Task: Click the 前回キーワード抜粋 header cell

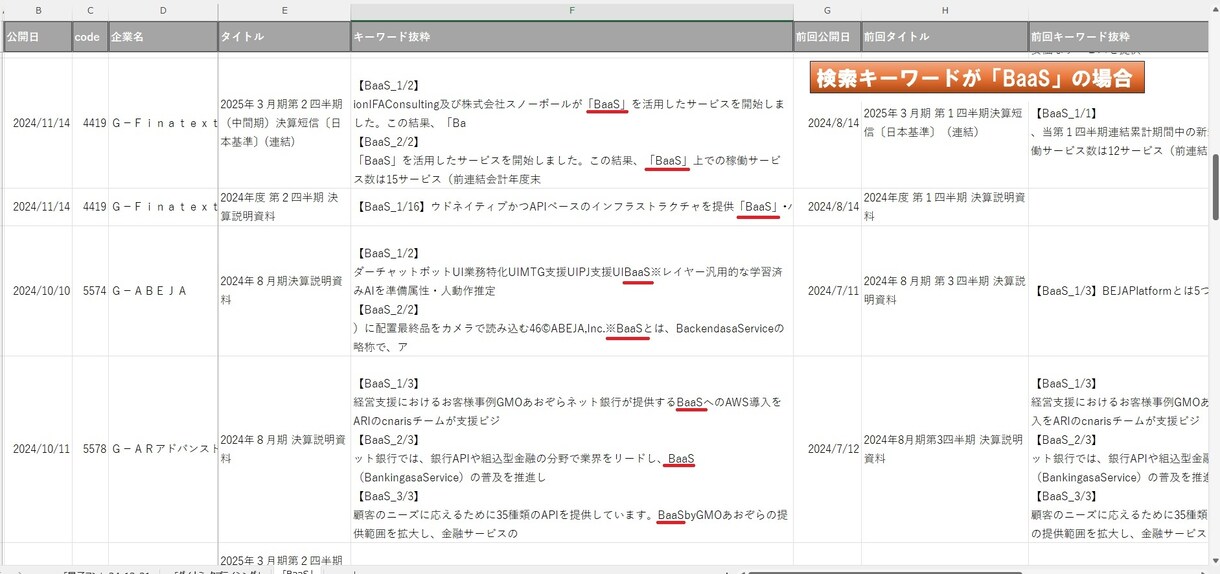Action: 1119,36
